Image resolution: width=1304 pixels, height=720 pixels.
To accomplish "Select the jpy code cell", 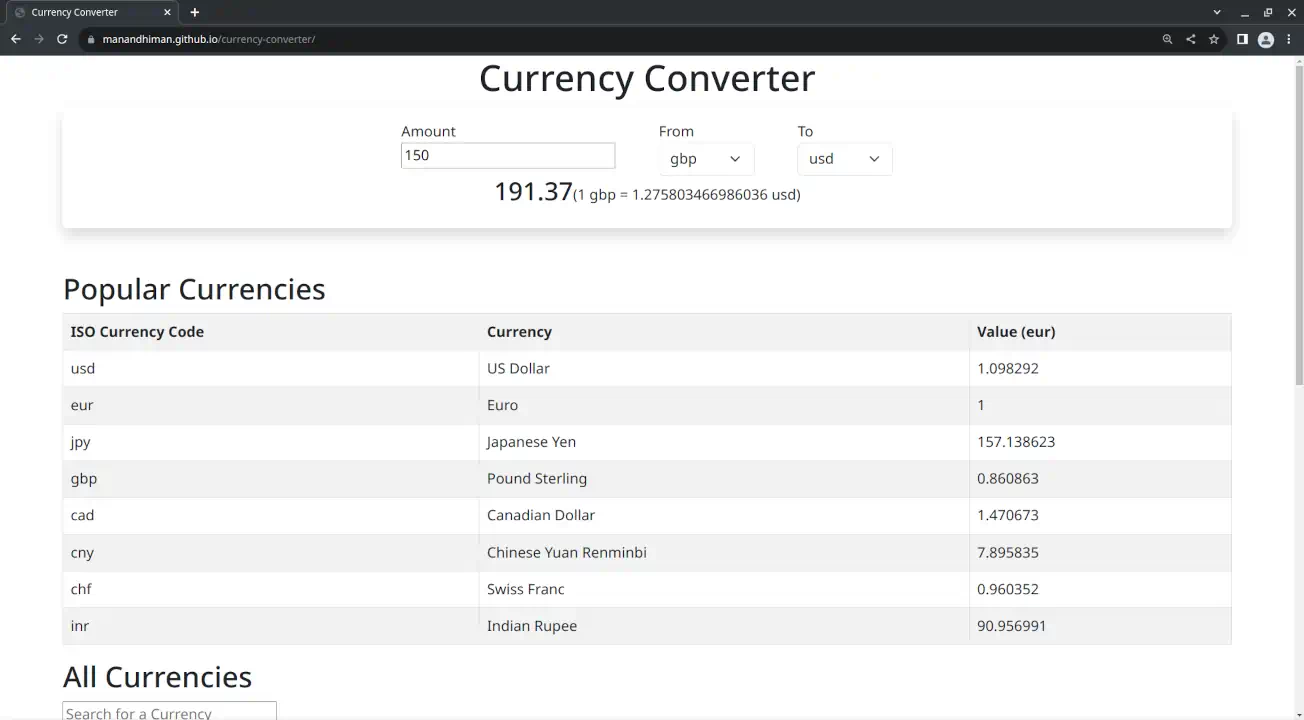I will pyautogui.click(x=271, y=442).
